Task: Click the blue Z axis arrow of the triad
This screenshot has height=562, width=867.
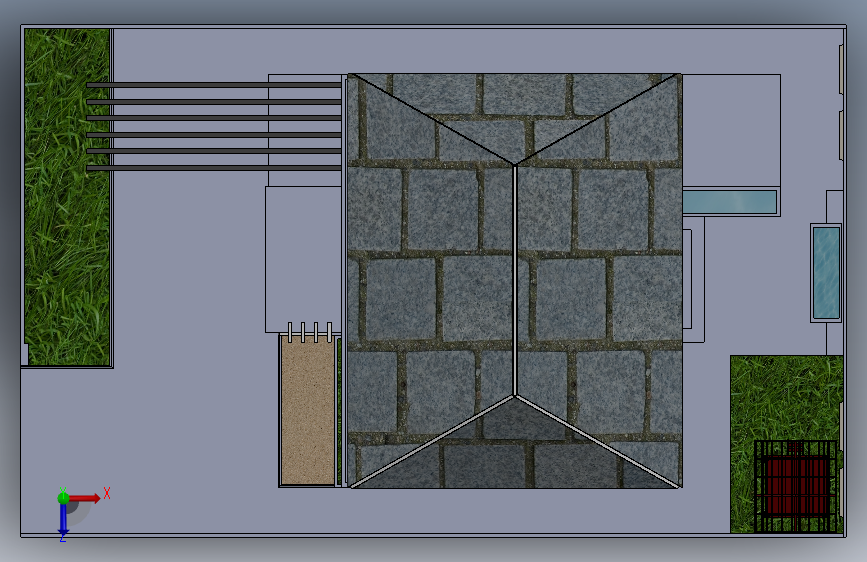Action: coord(63,519)
